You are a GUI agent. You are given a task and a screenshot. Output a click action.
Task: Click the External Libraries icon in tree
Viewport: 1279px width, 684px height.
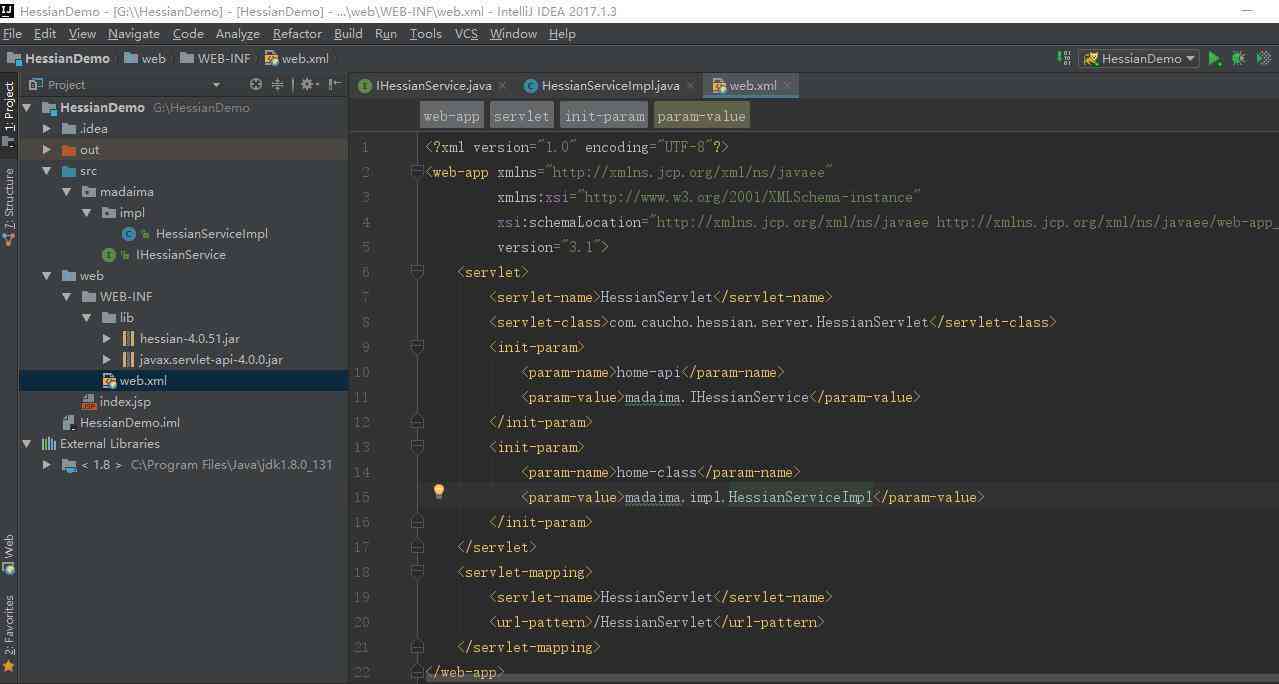[x=48, y=443]
